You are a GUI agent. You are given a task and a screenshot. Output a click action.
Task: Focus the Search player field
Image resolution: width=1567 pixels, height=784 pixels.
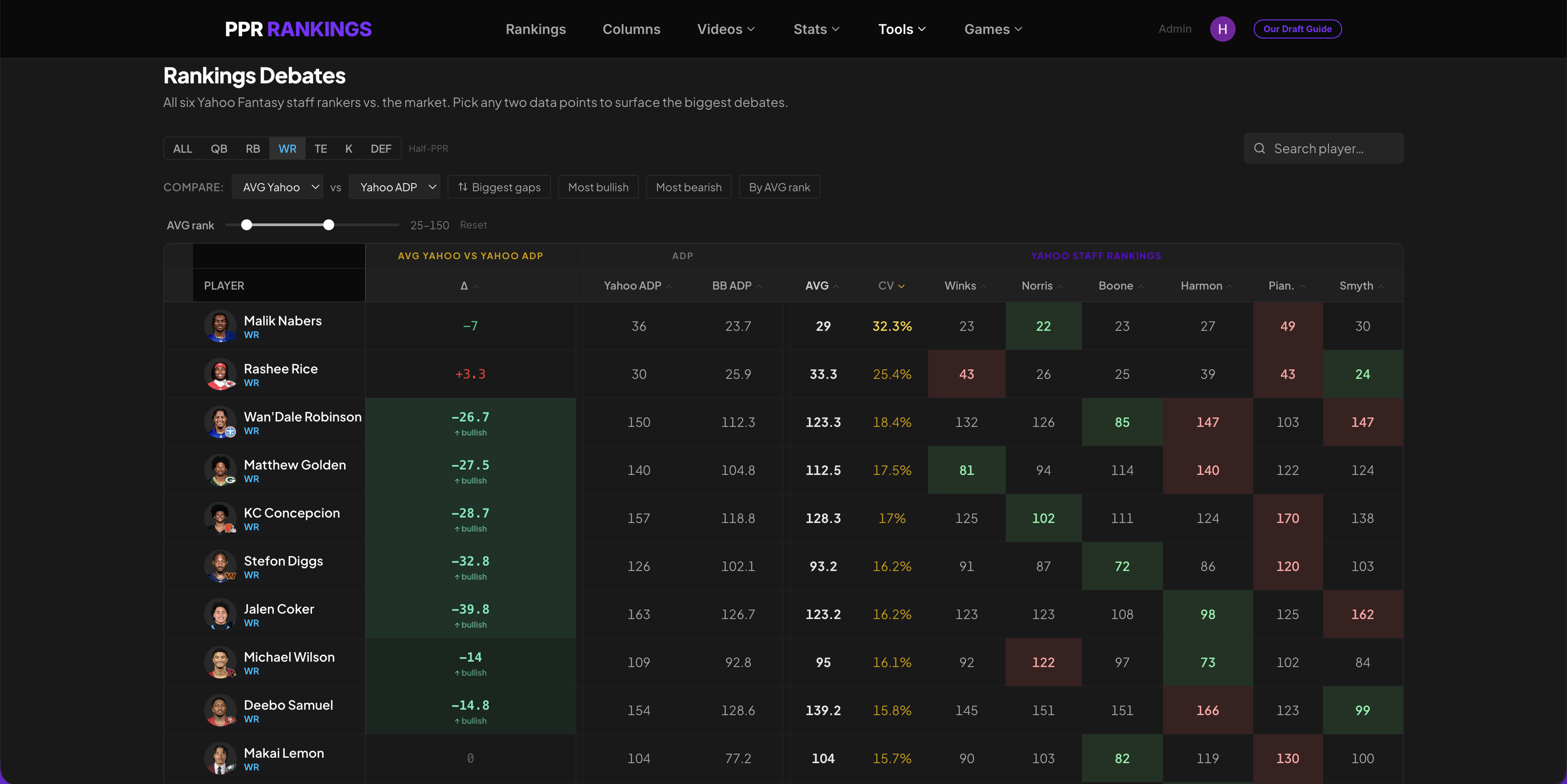click(1324, 148)
